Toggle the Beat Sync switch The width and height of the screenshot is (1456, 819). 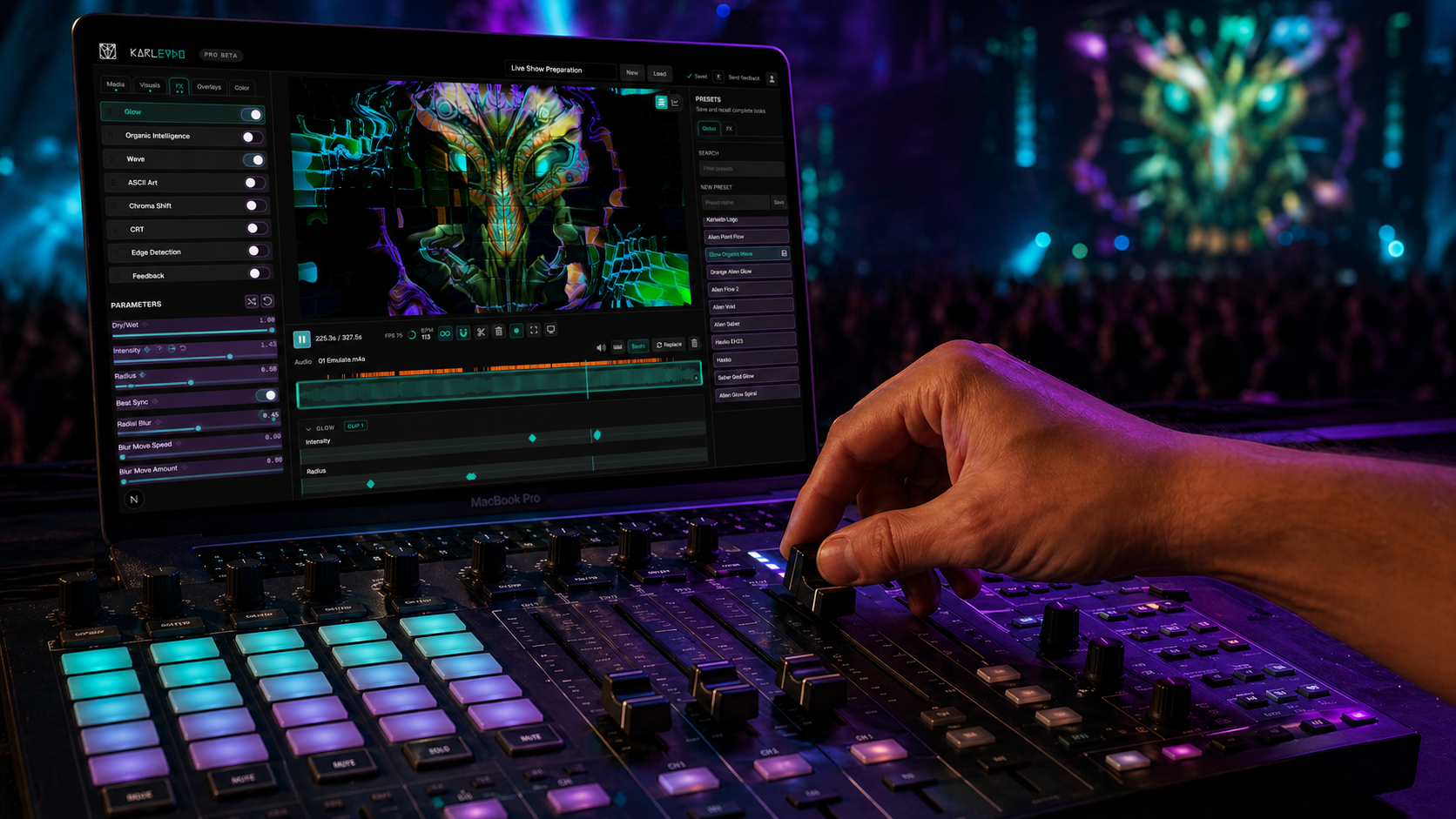[x=266, y=395]
